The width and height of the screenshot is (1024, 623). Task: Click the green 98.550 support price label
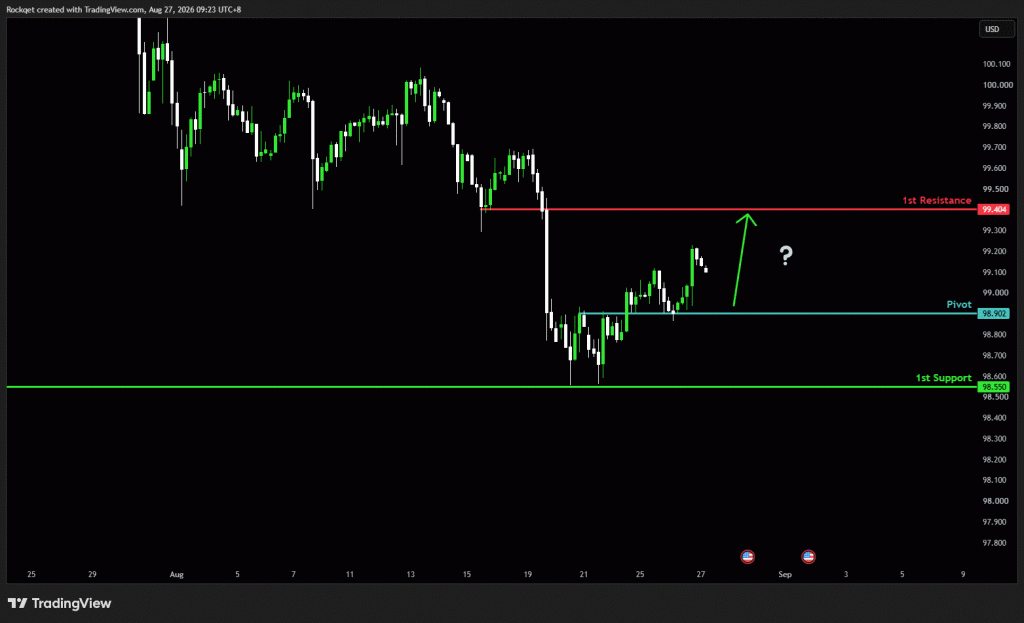click(x=993, y=387)
